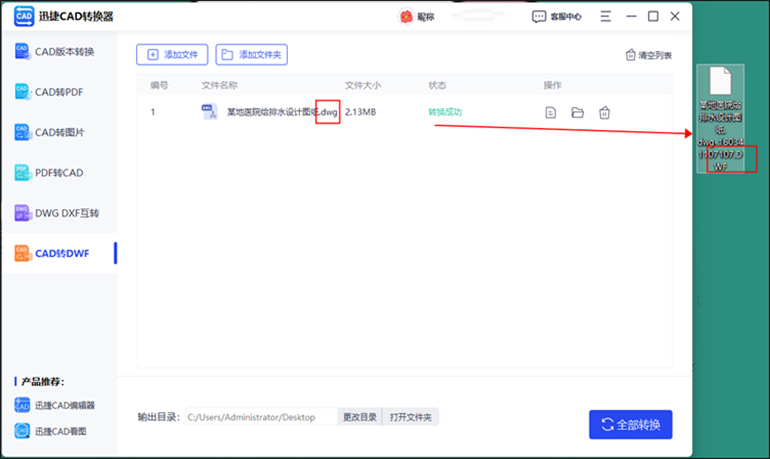Click the 状态 column header
Screen dimensions: 770x459
pyautogui.click(x=437, y=85)
